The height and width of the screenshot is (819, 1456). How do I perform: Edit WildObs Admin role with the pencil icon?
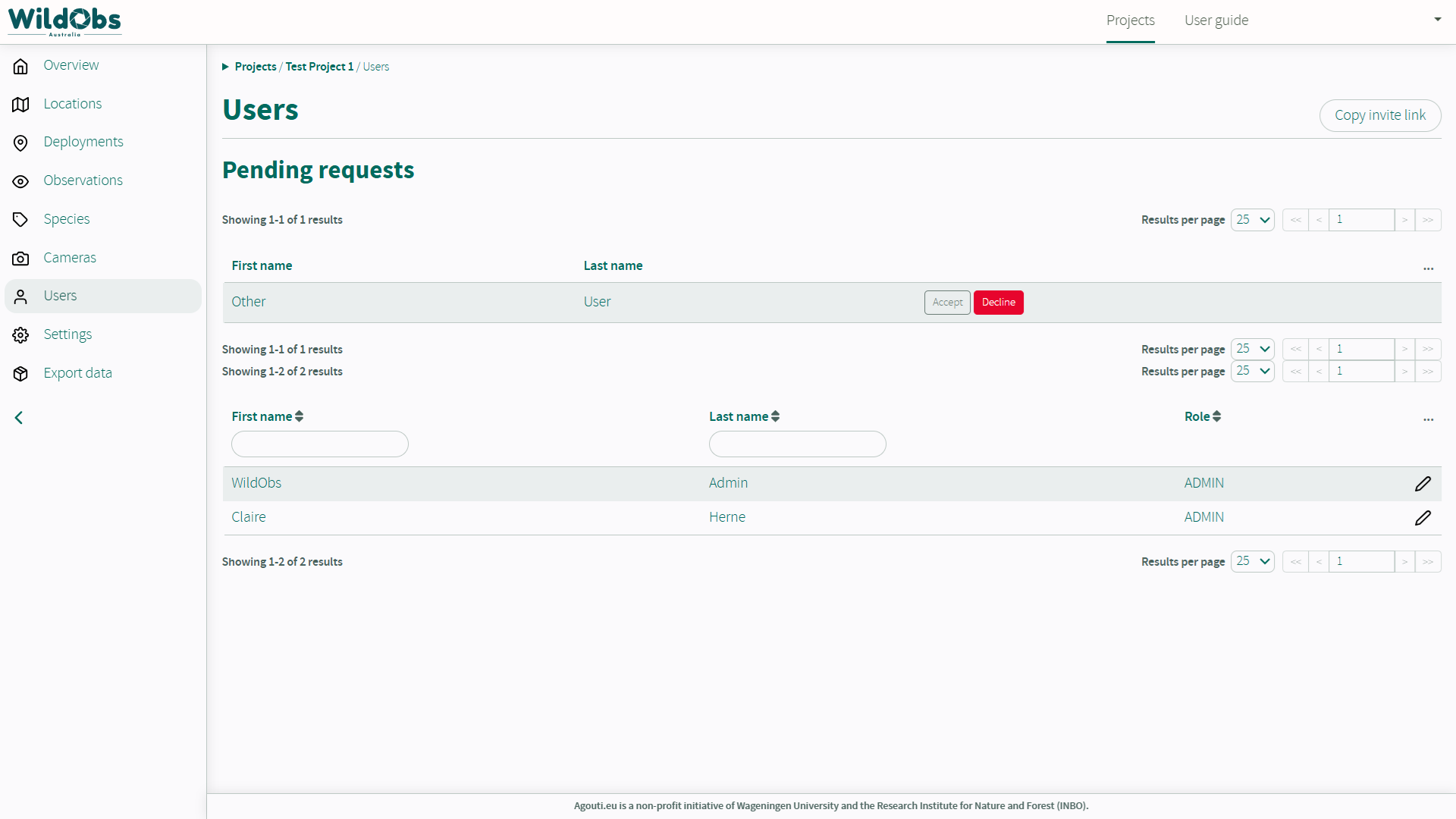pyautogui.click(x=1423, y=484)
